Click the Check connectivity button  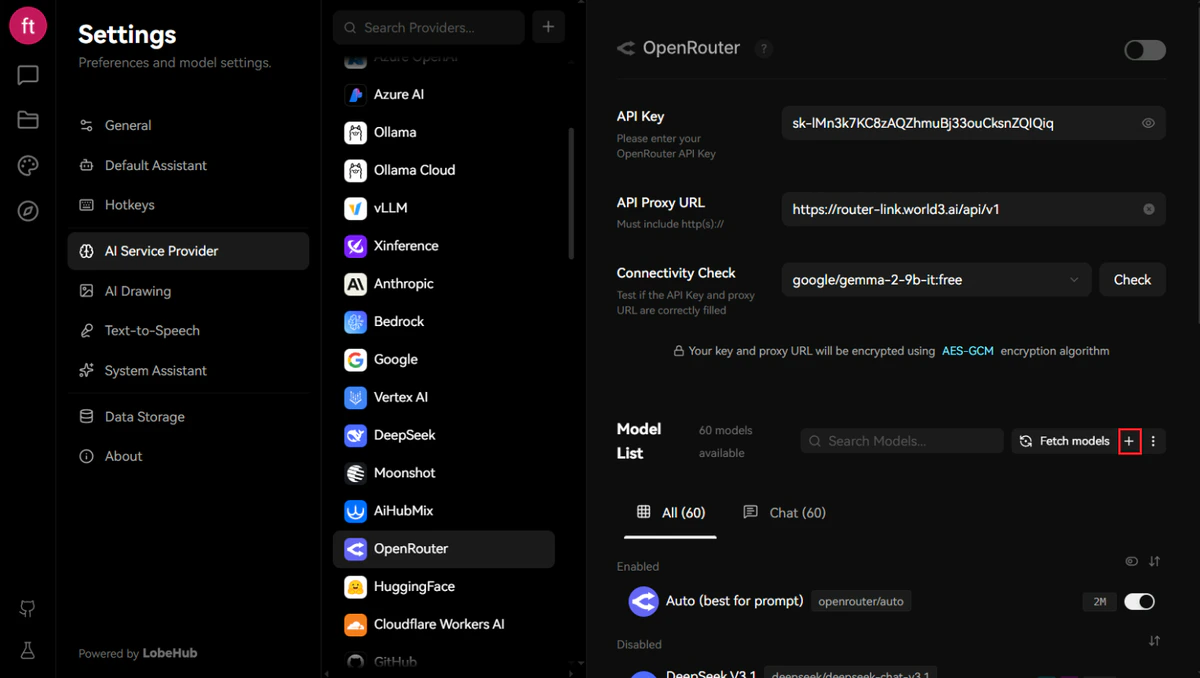pos(1132,280)
